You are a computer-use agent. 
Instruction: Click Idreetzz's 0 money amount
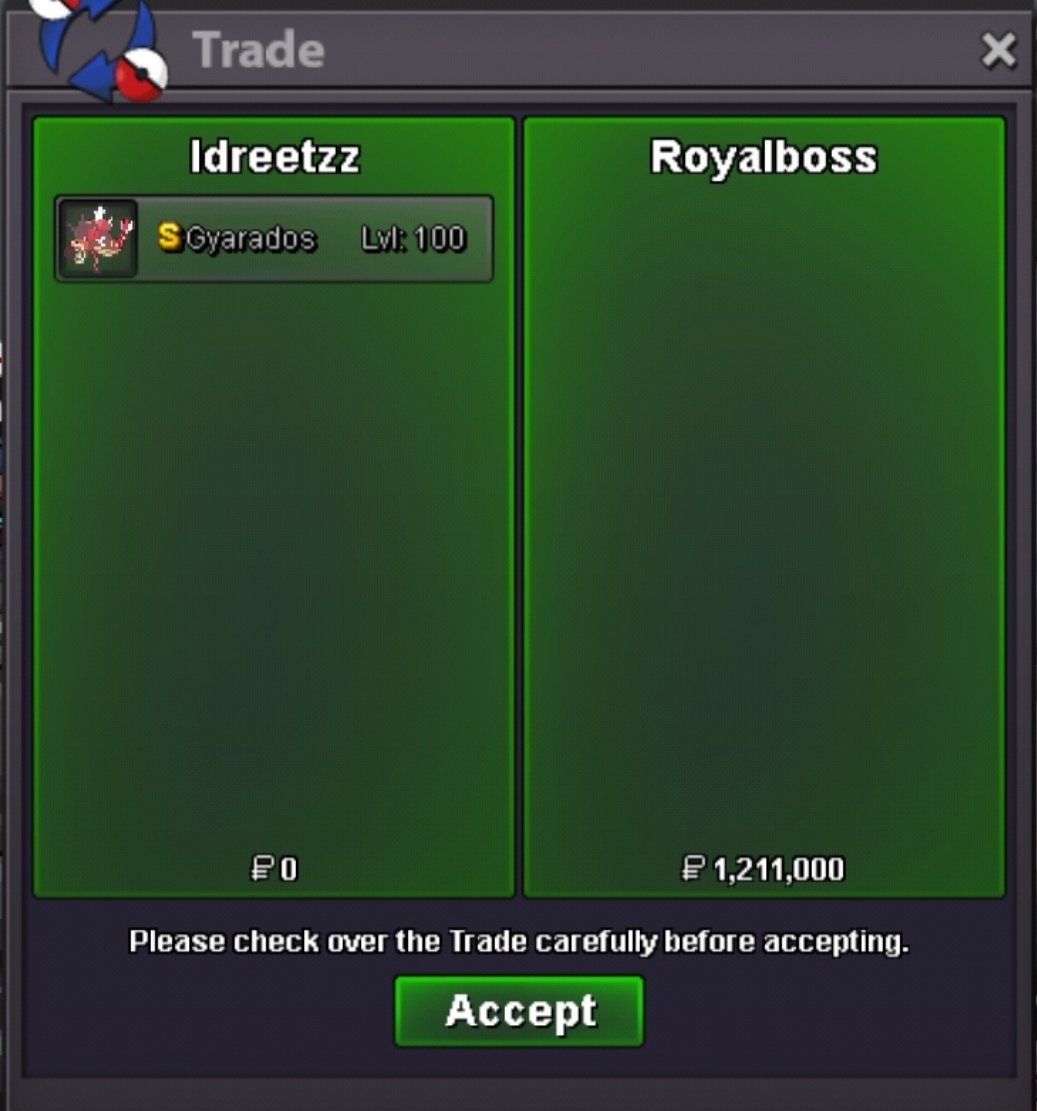288,869
